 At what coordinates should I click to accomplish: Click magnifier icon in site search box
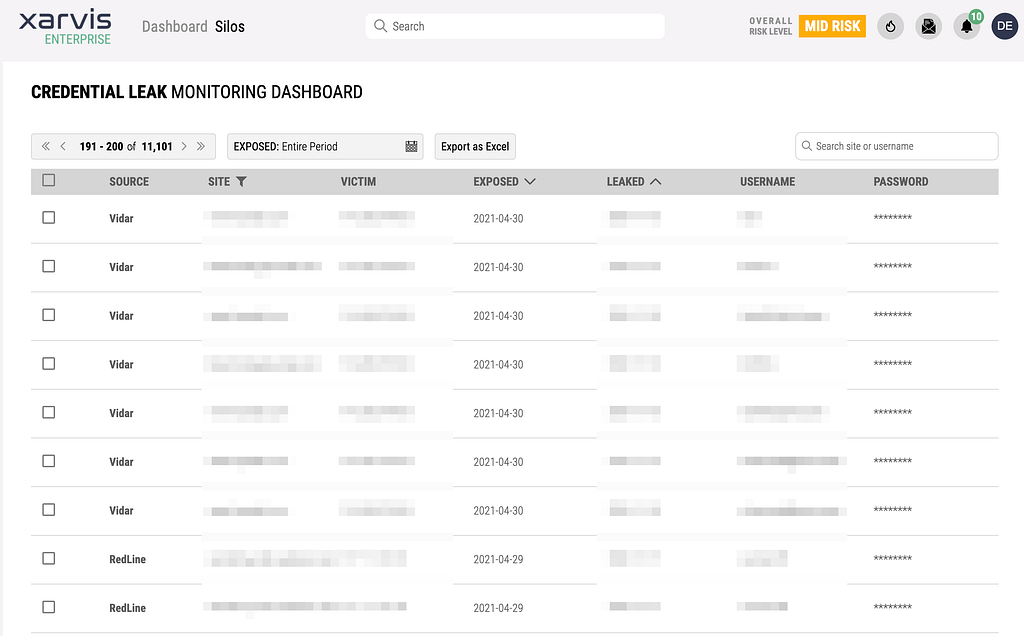(x=807, y=146)
